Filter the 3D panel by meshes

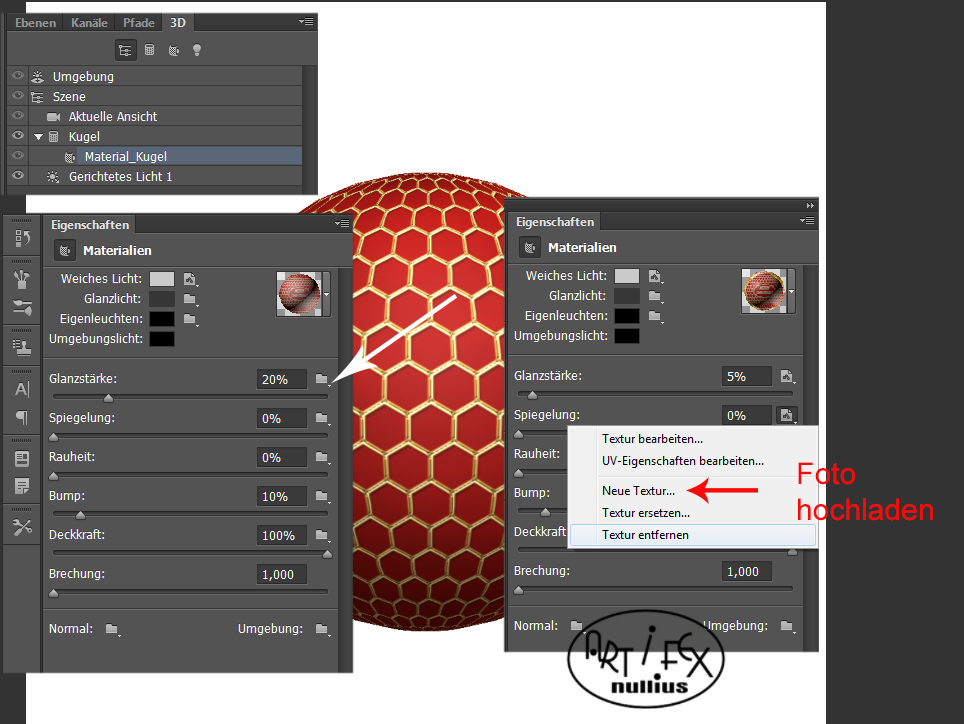click(149, 50)
